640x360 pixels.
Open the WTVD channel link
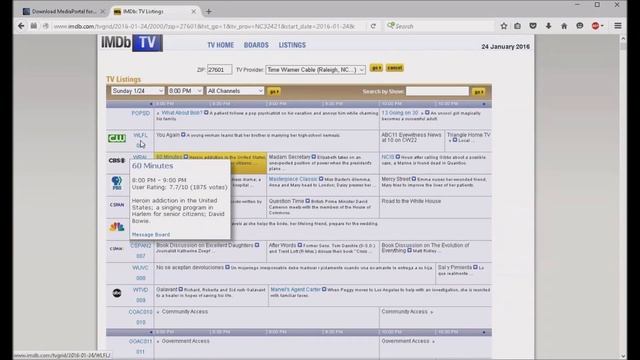[x=140, y=290]
